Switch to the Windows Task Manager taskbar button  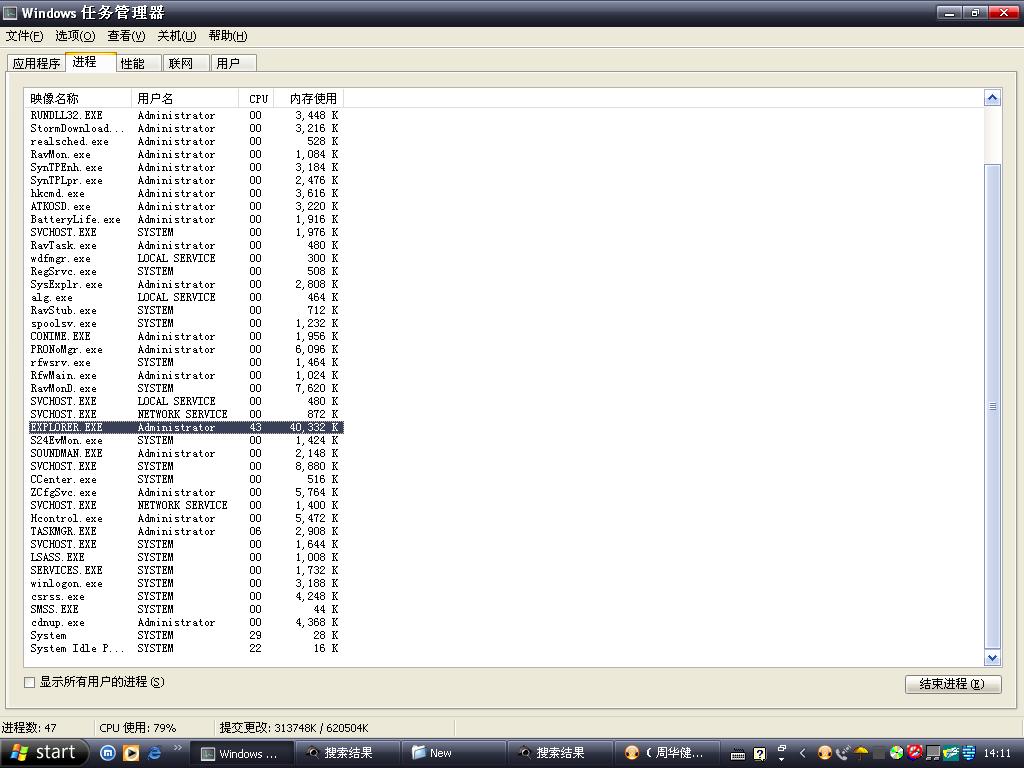[241, 754]
